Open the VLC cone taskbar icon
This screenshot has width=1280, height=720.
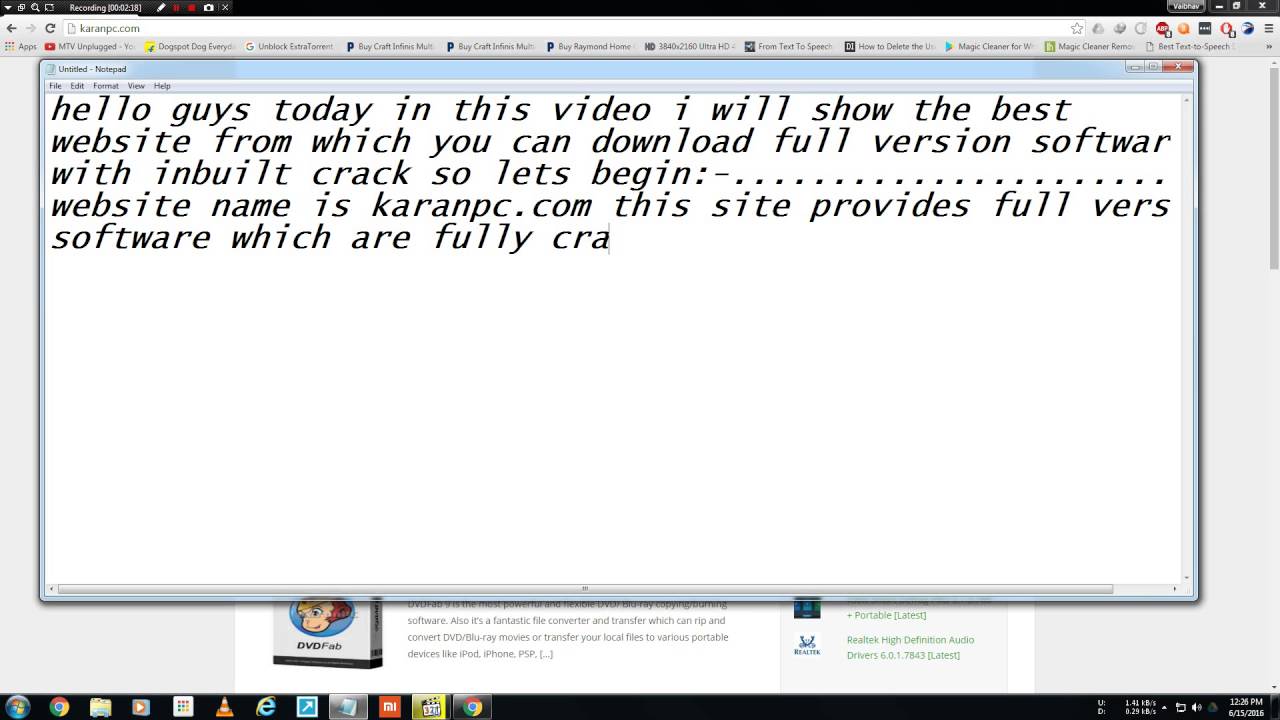pos(225,707)
